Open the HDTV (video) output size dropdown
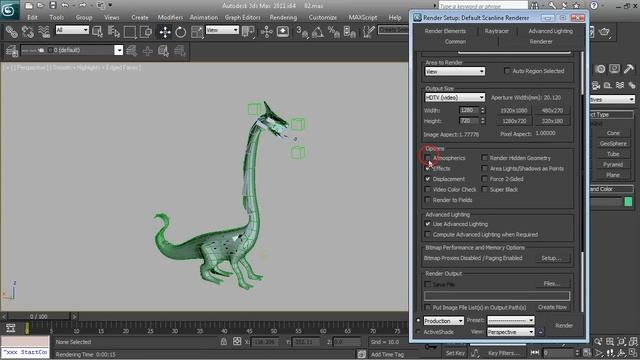This screenshot has height=360, width=640. coord(455,98)
